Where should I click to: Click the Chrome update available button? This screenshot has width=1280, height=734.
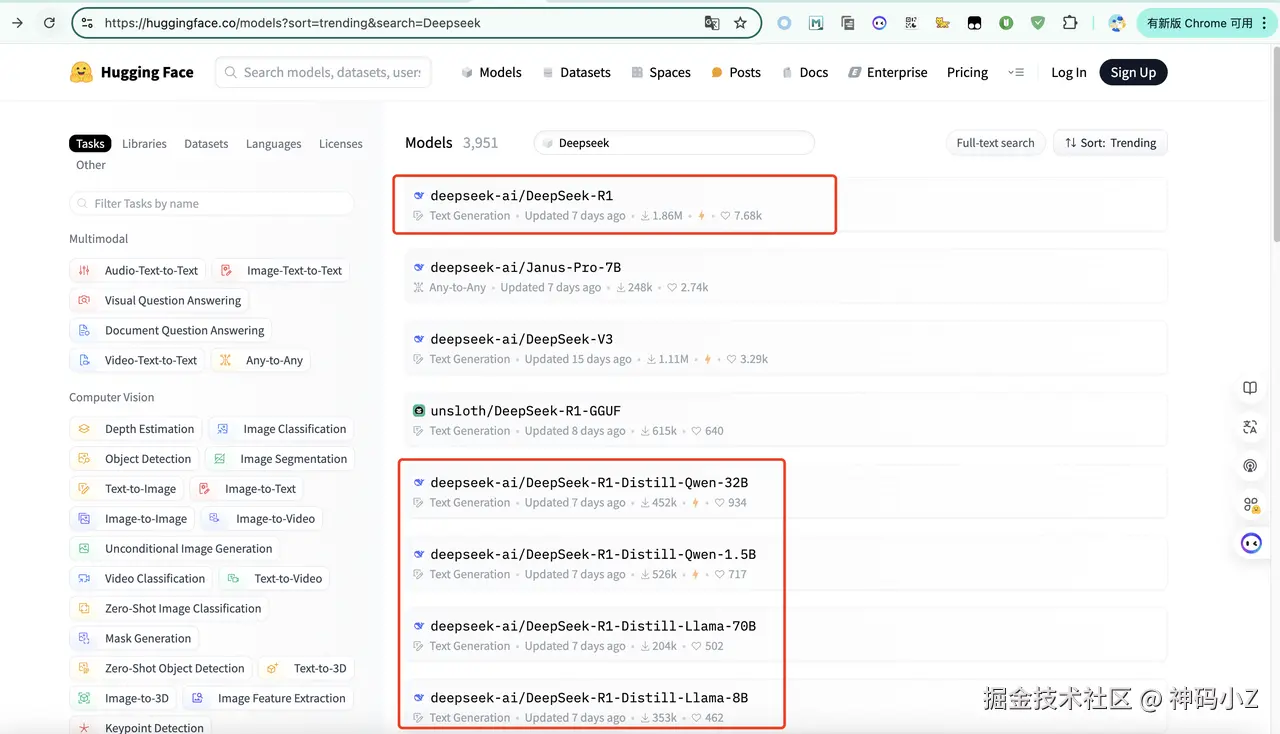(1207, 22)
